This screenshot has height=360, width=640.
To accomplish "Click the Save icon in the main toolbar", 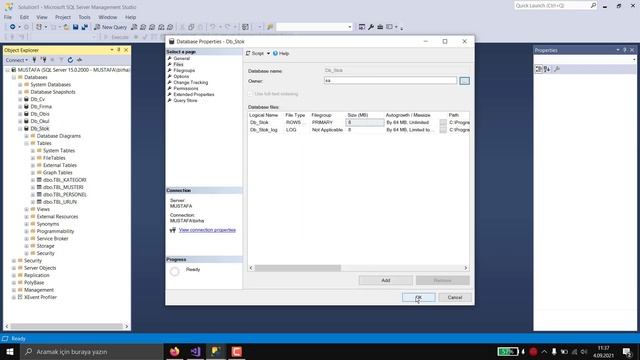I will [76, 27].
